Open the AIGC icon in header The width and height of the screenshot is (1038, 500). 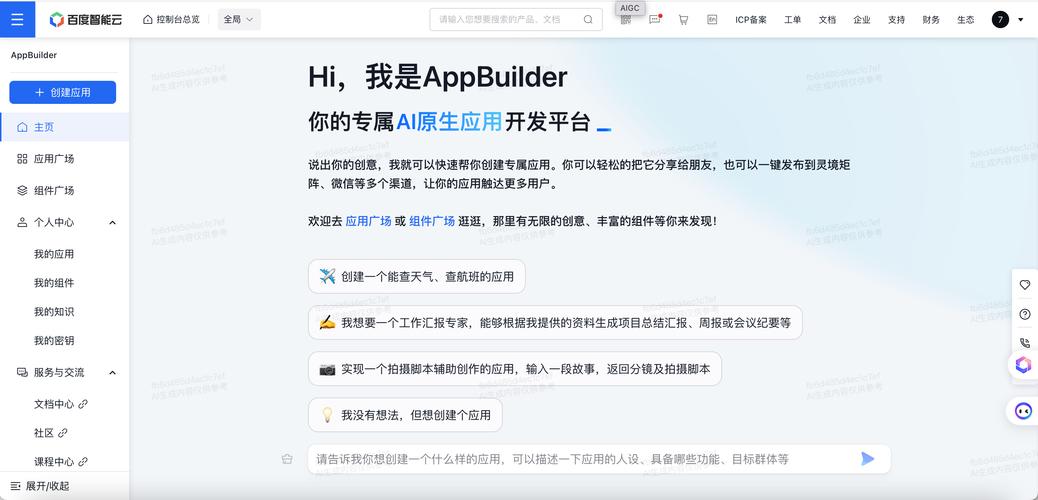click(626, 20)
